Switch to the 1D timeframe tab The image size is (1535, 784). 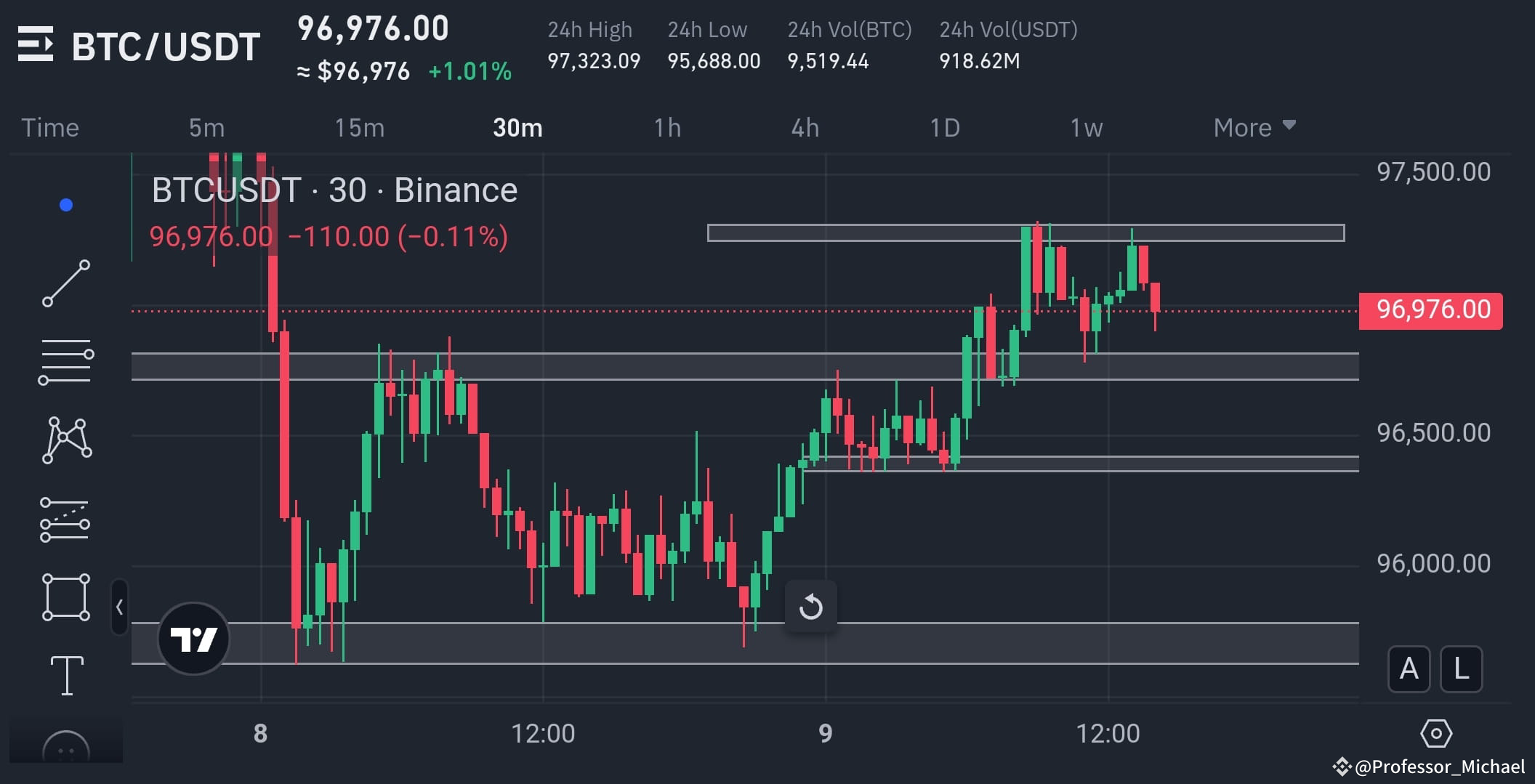click(943, 127)
